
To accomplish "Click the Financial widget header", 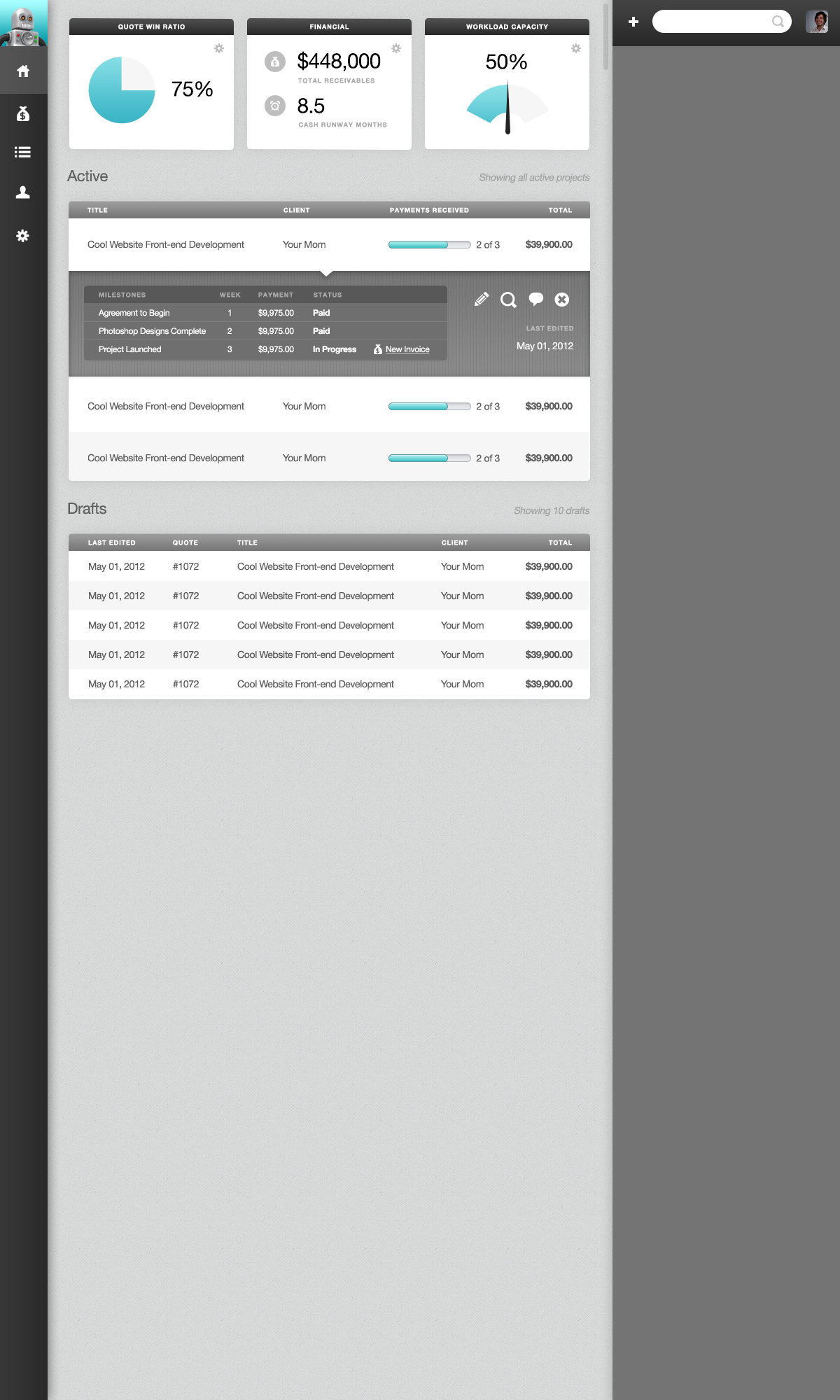I will [329, 27].
